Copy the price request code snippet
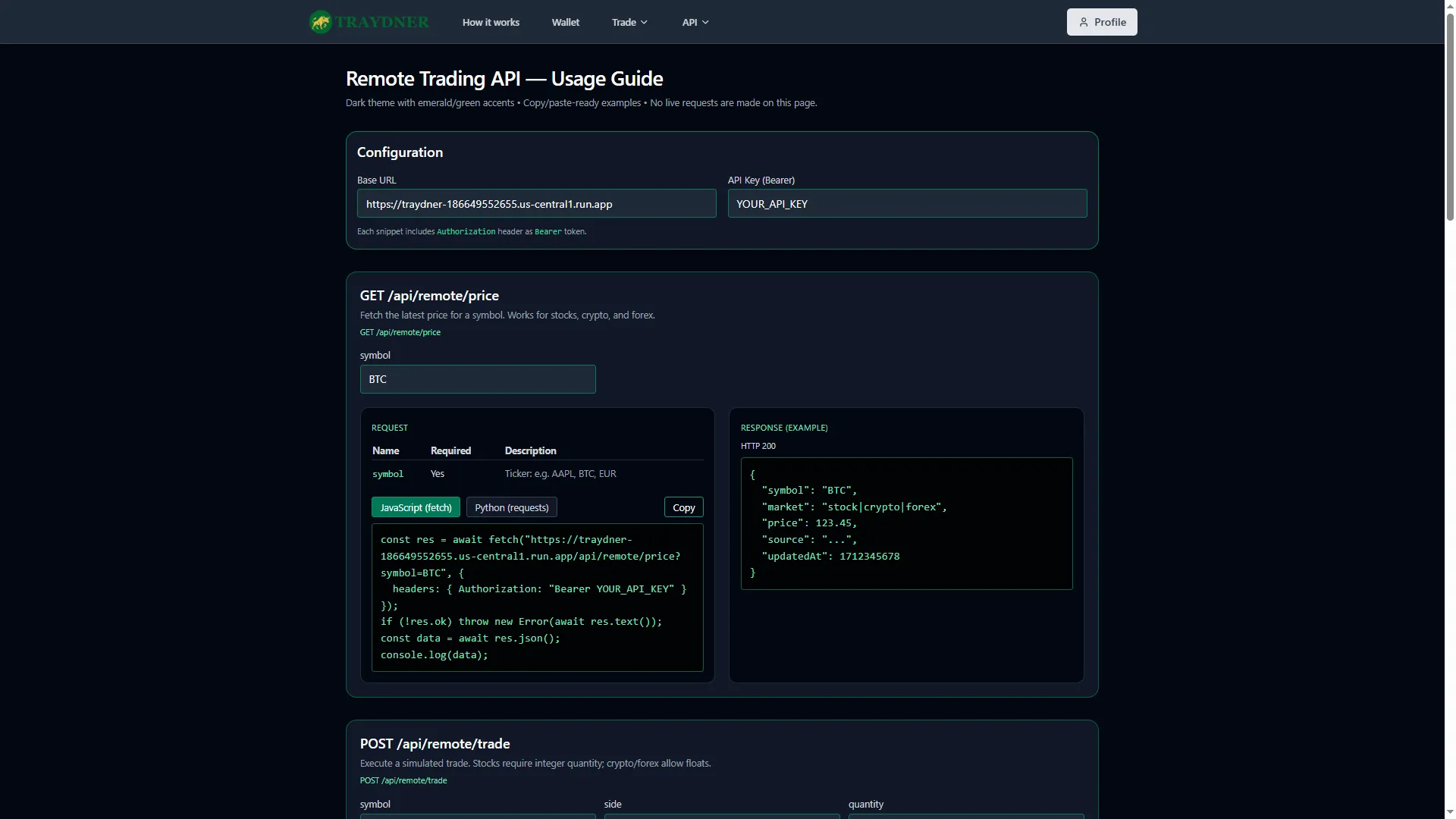This screenshot has height=819, width=1456. point(684,507)
